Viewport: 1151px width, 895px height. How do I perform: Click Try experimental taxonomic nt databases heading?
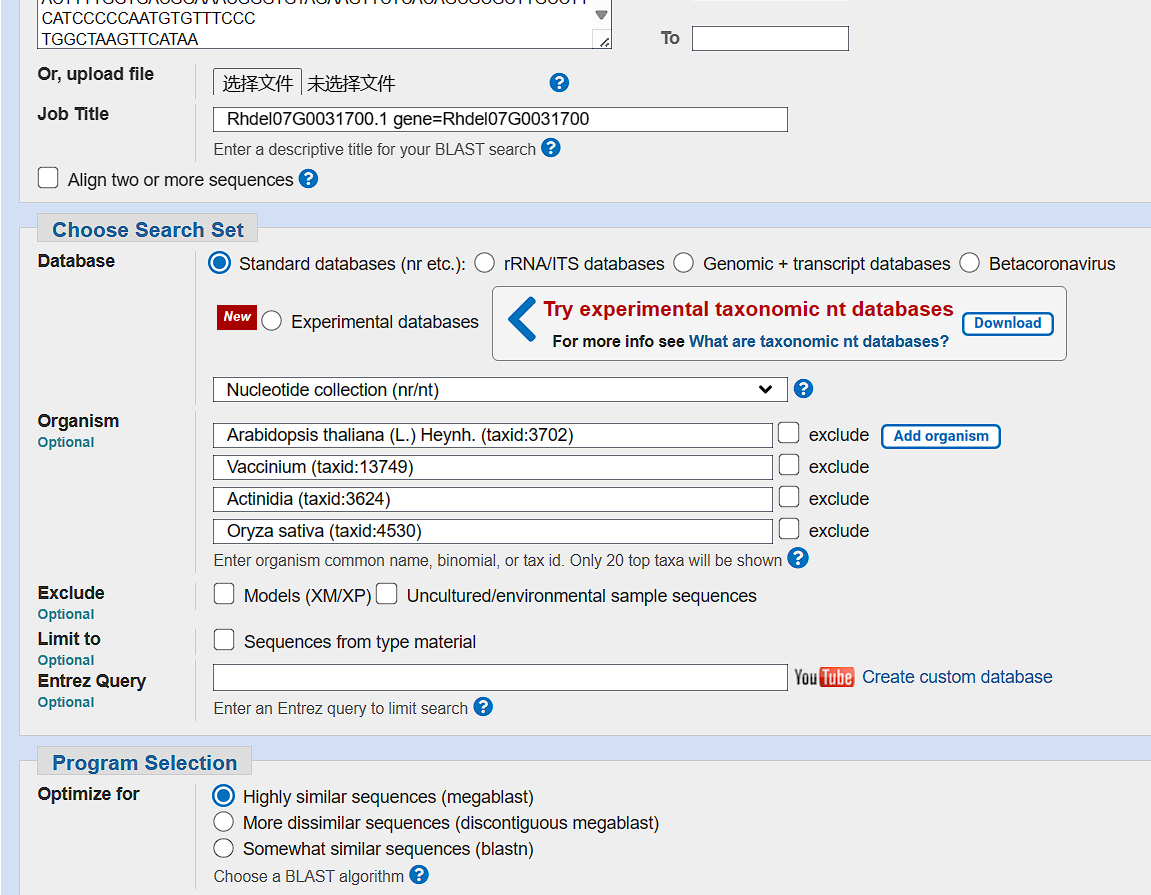click(x=748, y=309)
